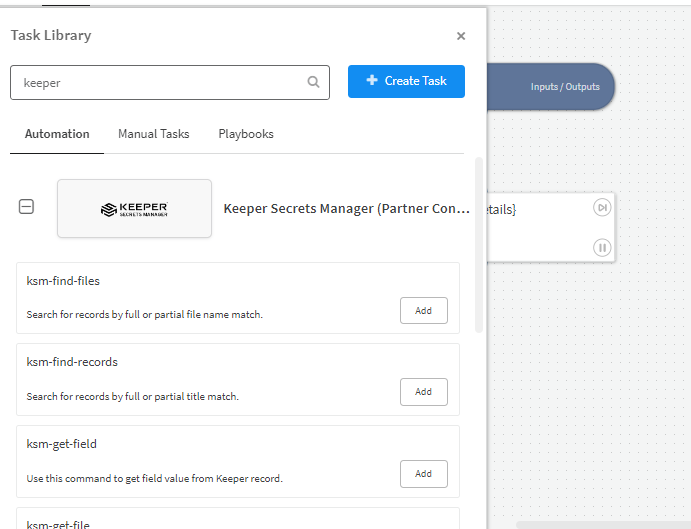Click the skip icon on the task node
Viewport: 691px width, 529px height.
click(602, 207)
